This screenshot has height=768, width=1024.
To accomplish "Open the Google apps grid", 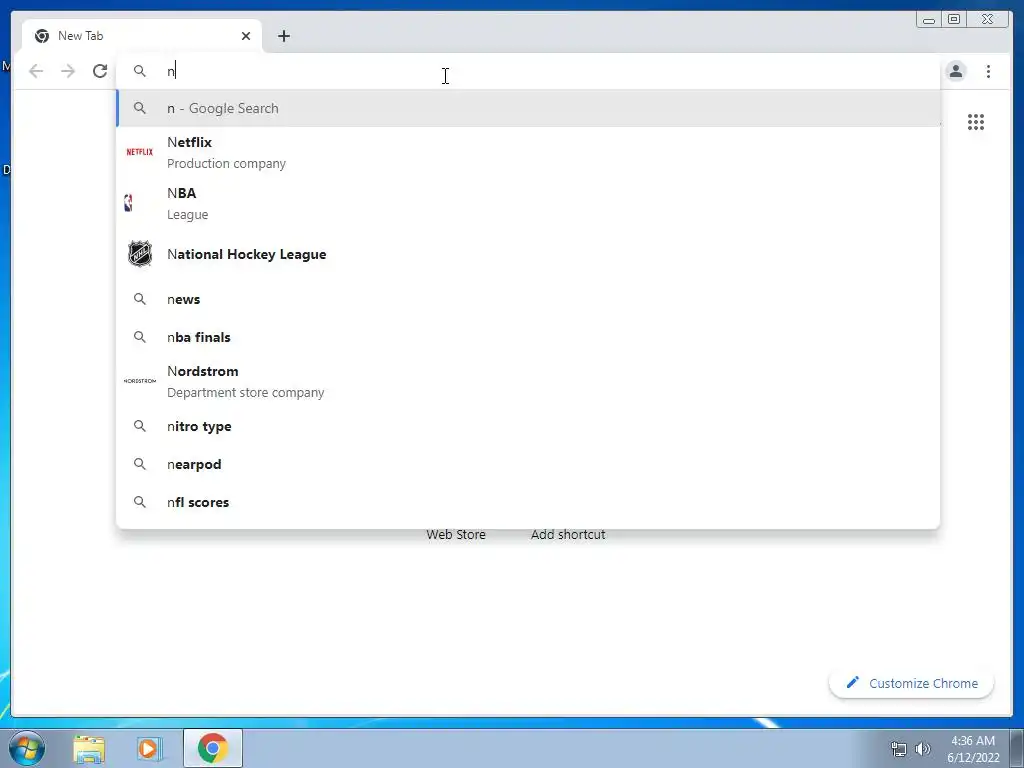I will pyautogui.click(x=976, y=122).
